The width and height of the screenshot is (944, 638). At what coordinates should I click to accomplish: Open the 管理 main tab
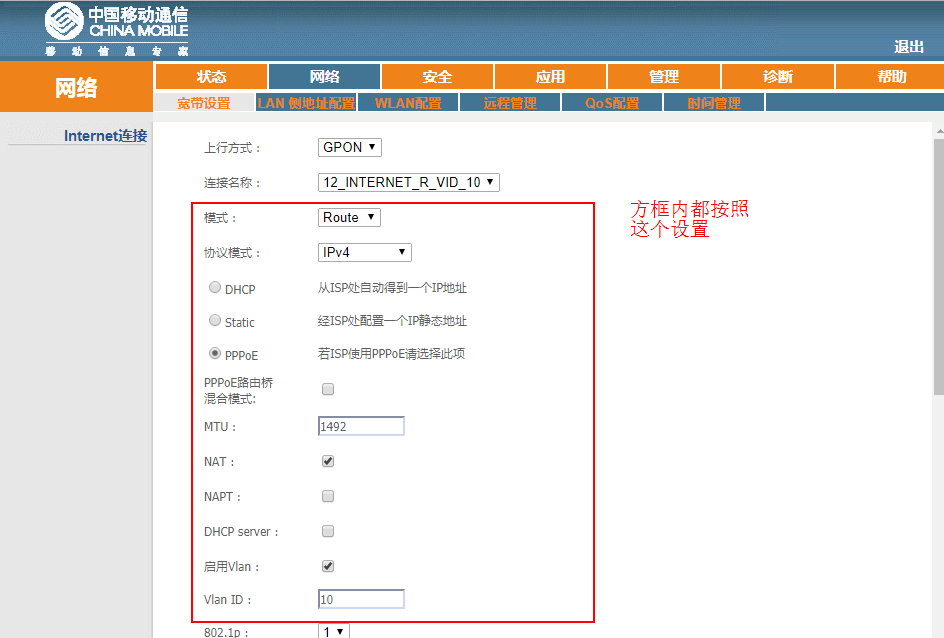(x=664, y=76)
